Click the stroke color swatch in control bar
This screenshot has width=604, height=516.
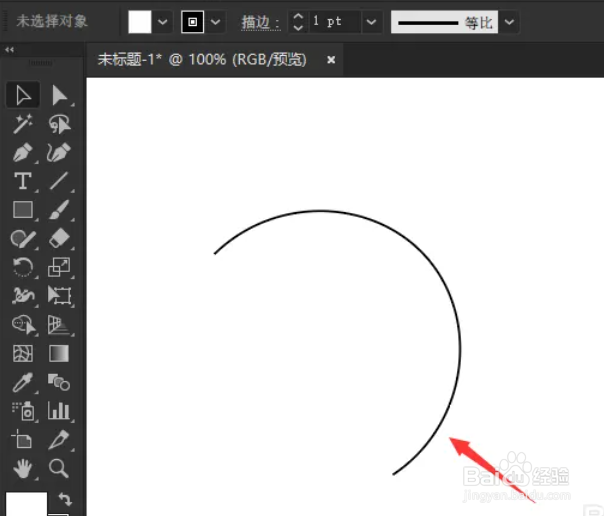[x=192, y=22]
